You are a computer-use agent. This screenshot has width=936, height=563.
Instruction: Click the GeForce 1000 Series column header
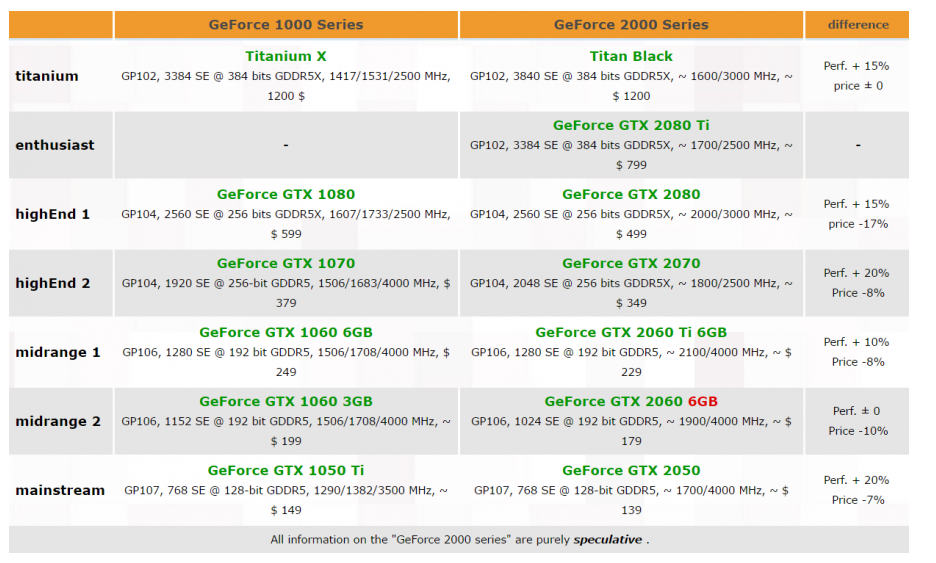tap(286, 25)
